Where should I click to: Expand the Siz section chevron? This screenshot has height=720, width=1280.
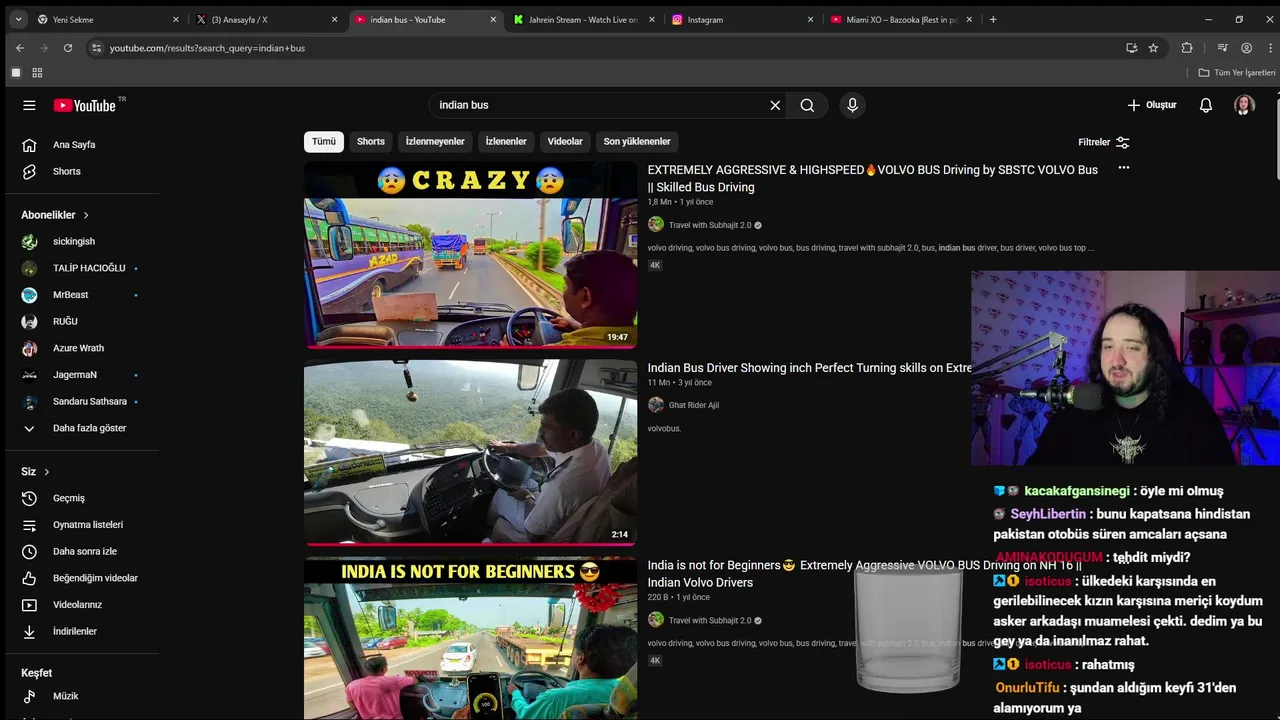pos(46,472)
